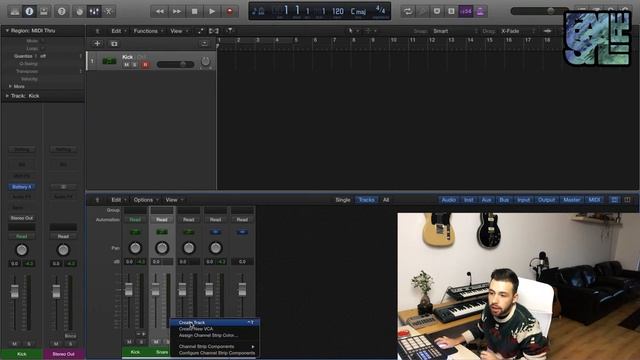This screenshot has height=360, width=640.
Task: Open Quick Help question mark icon
Action: (62, 11)
